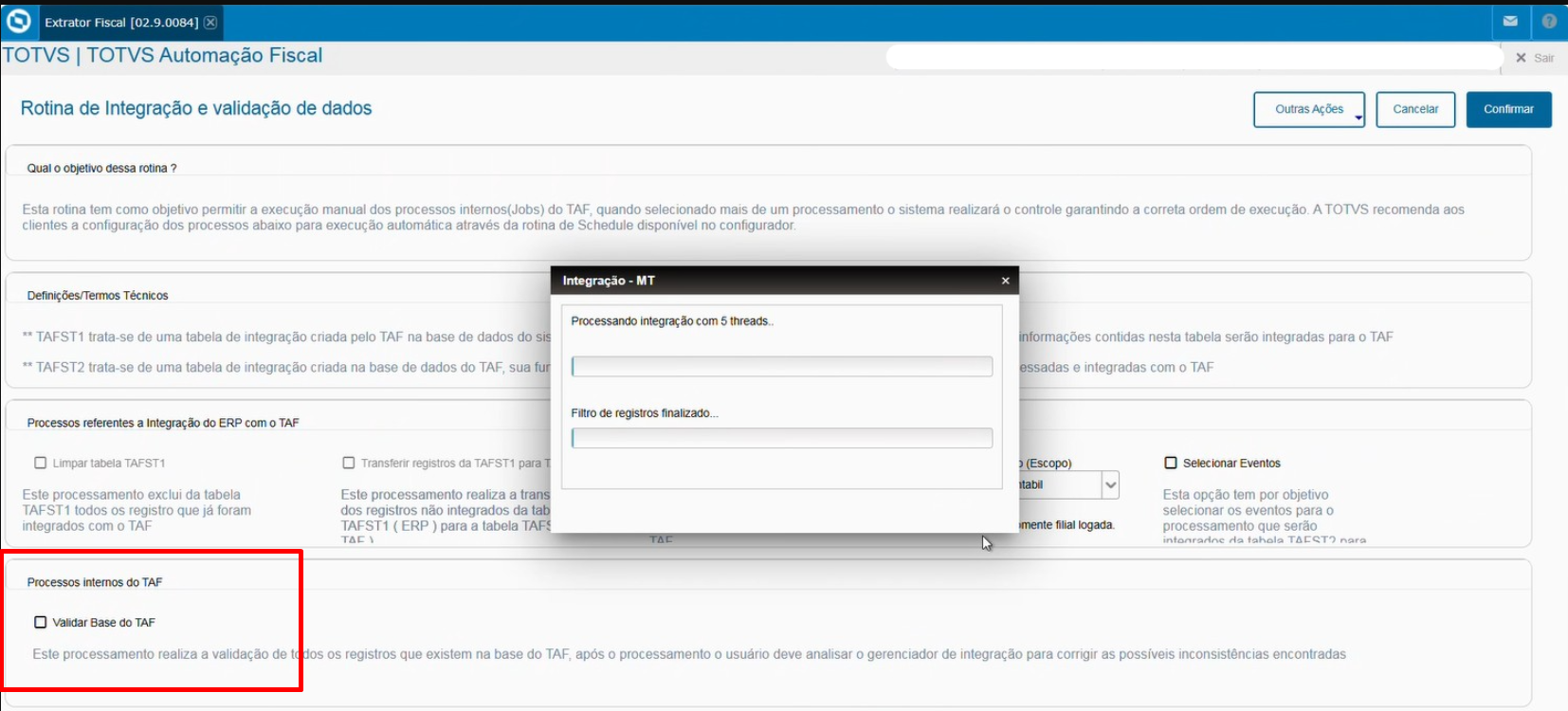Click the 'Integração - MT' dialog title
This screenshot has height=711, width=1568.
coord(609,281)
